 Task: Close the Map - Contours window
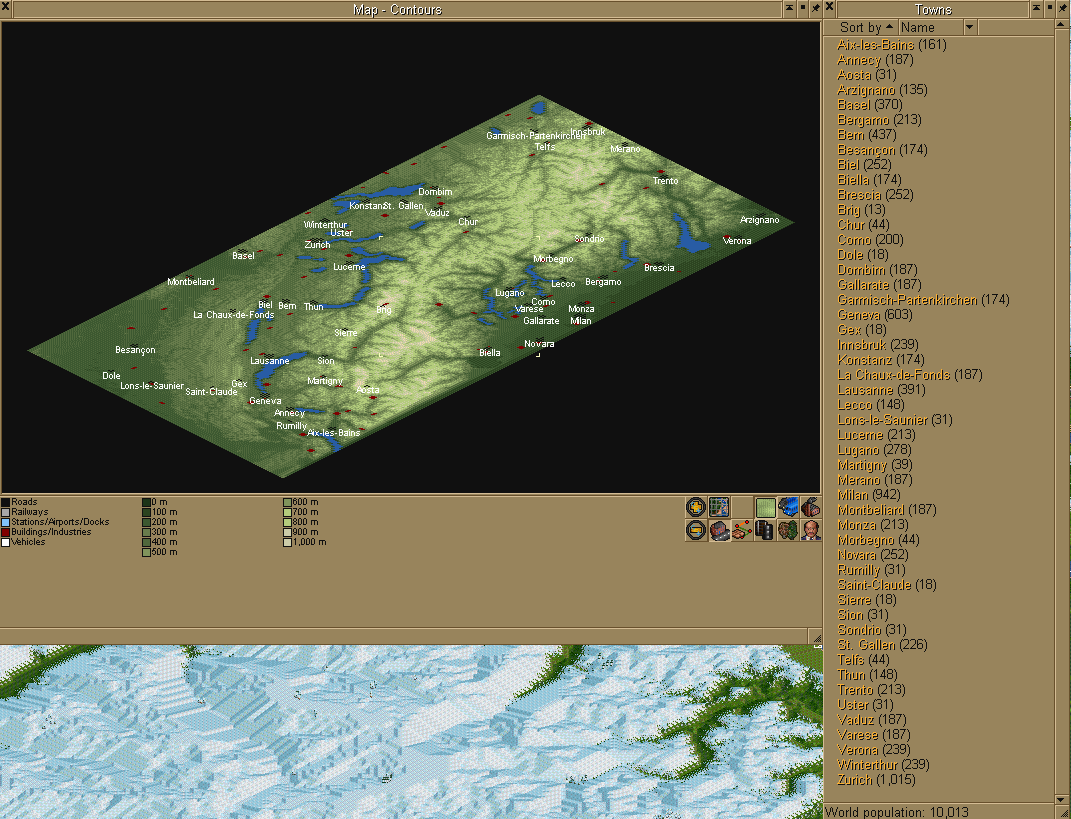6,9
